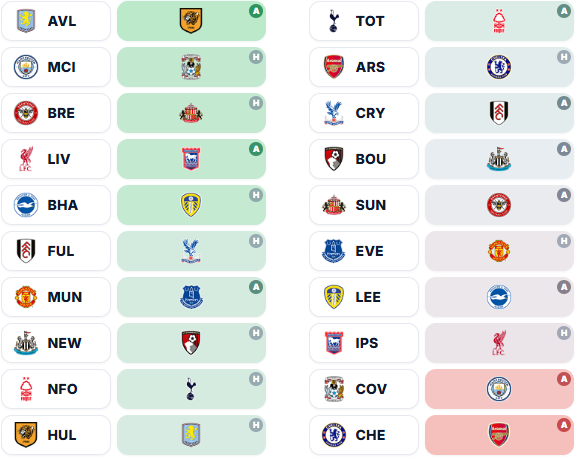This screenshot has height=459, width=584.
Task: Click the Ipswich crest in LIV fixture
Action: 191,159
